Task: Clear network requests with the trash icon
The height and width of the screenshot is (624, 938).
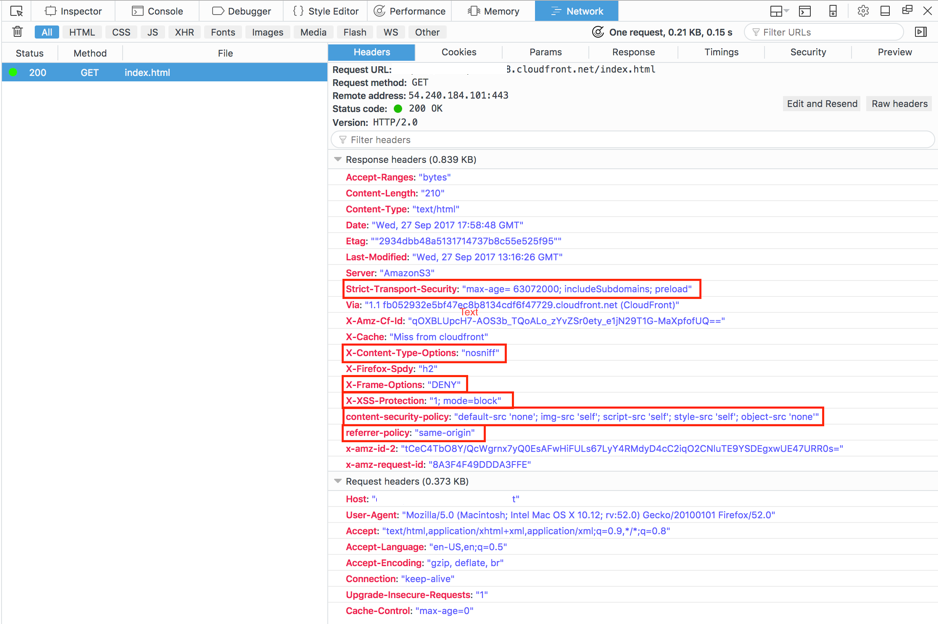Action: pyautogui.click(x=17, y=31)
